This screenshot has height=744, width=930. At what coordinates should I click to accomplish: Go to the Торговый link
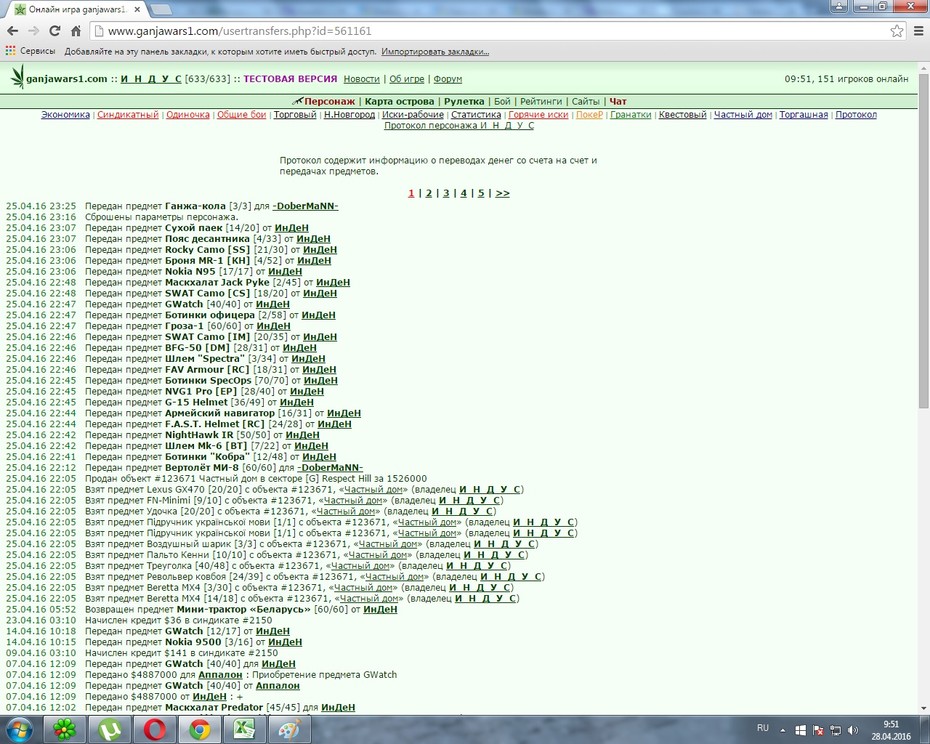coord(295,115)
